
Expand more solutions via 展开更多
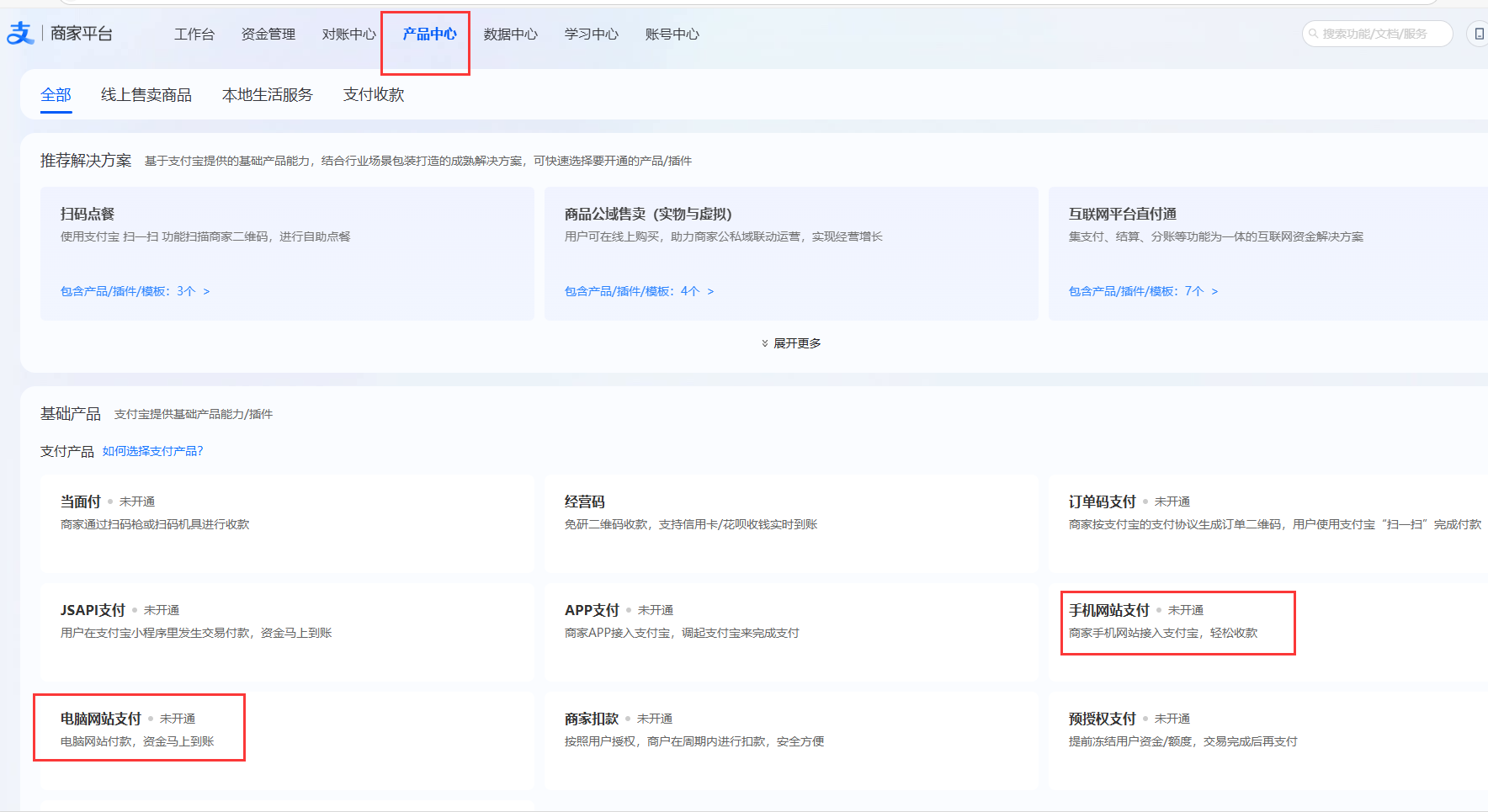[x=791, y=343]
